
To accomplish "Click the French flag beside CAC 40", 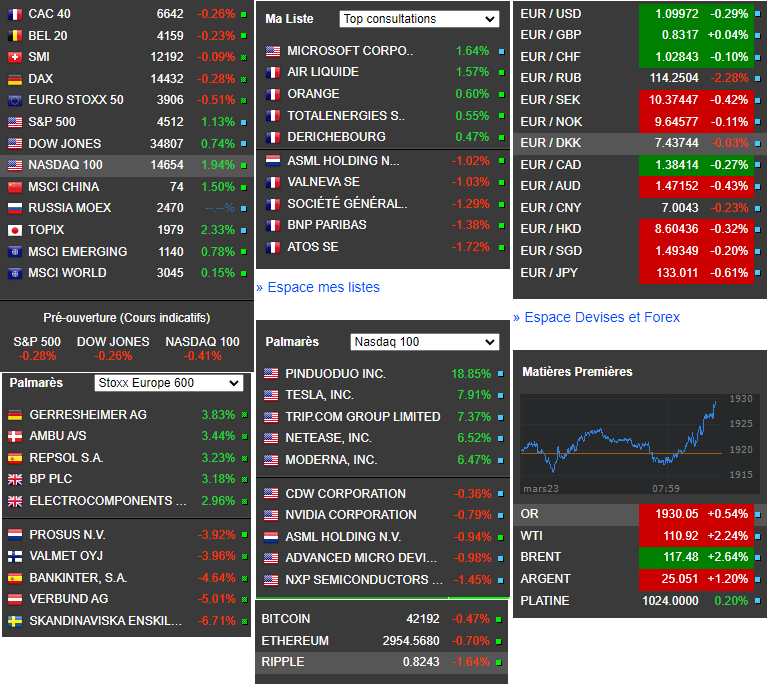I will (x=15, y=15).
